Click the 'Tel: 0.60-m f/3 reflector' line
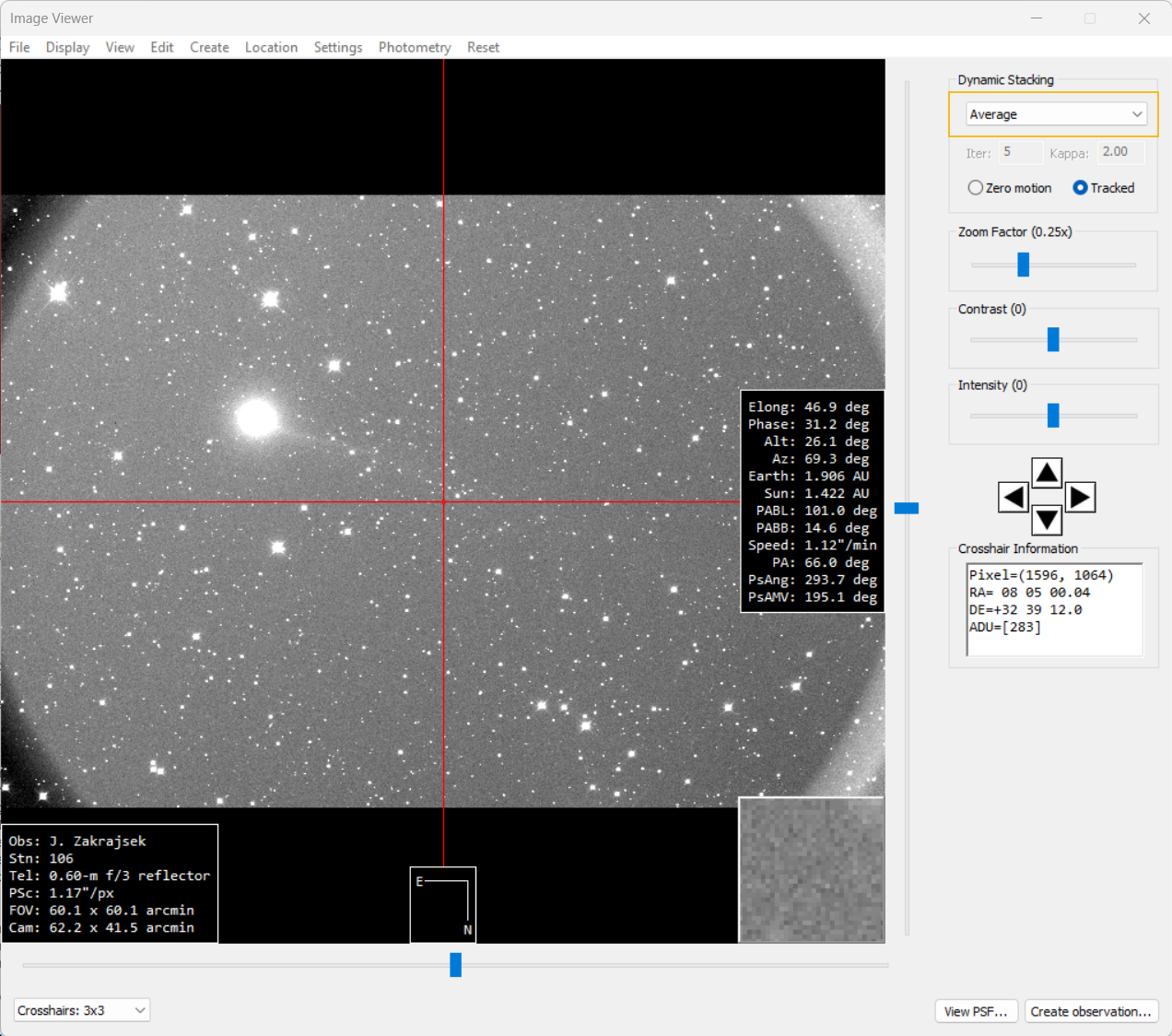1172x1036 pixels. 110,876
